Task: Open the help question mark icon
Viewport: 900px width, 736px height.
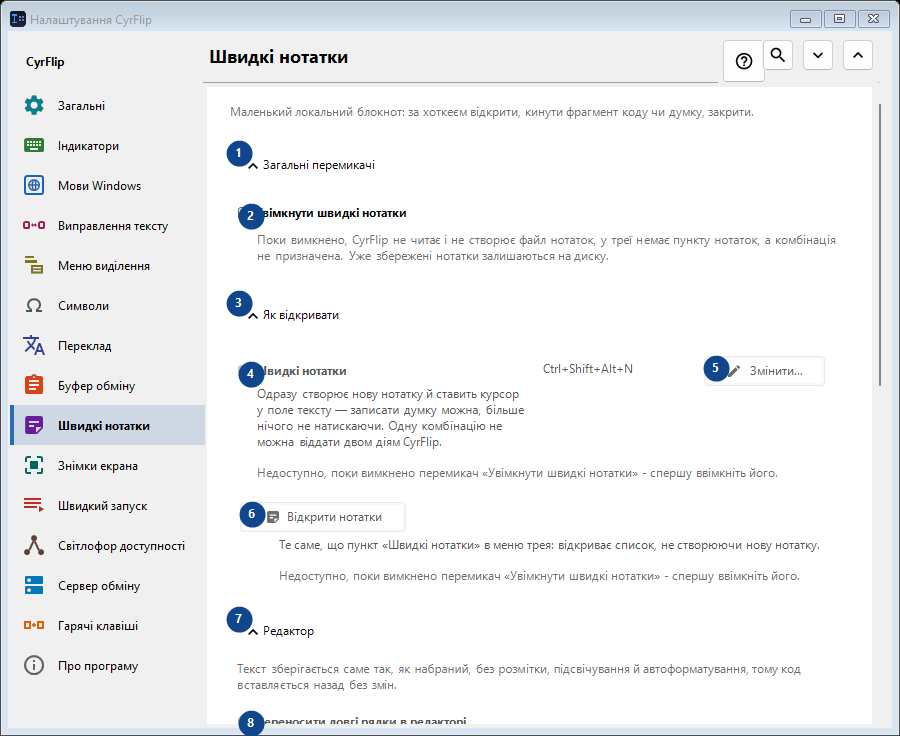Action: click(743, 61)
